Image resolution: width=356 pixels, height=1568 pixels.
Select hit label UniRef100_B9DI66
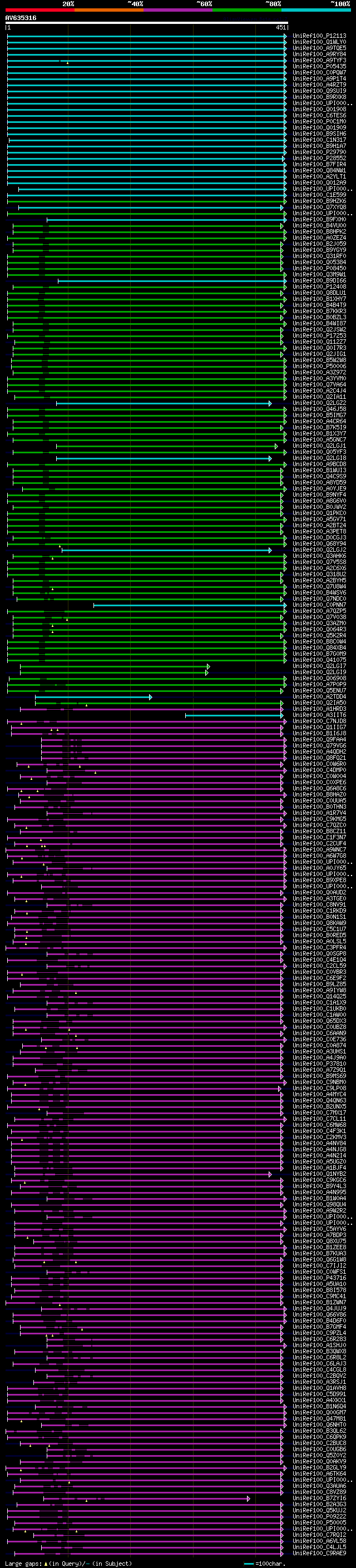[319, 280]
